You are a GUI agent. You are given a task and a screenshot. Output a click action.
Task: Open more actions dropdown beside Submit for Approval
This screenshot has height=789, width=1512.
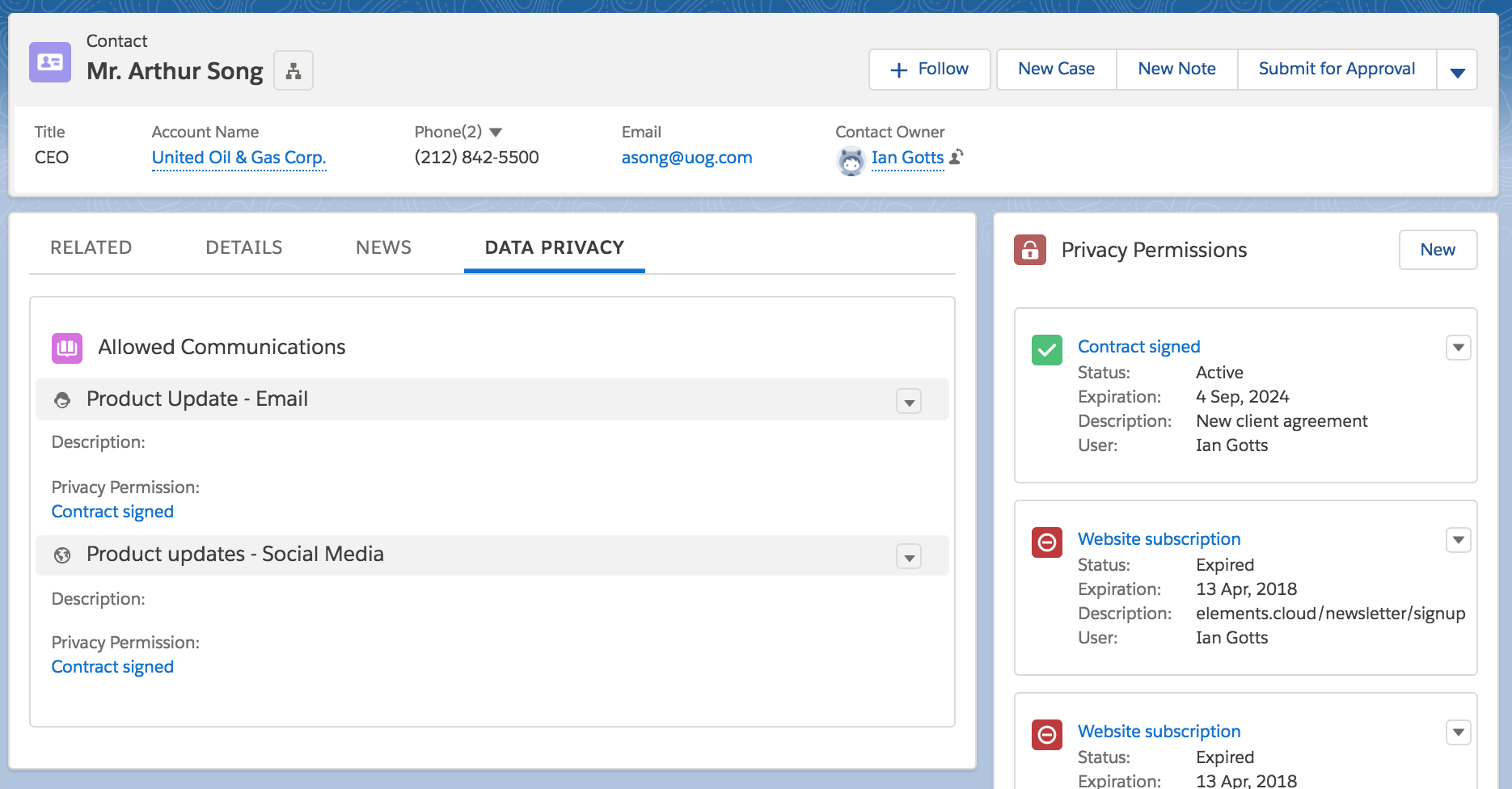(1457, 70)
